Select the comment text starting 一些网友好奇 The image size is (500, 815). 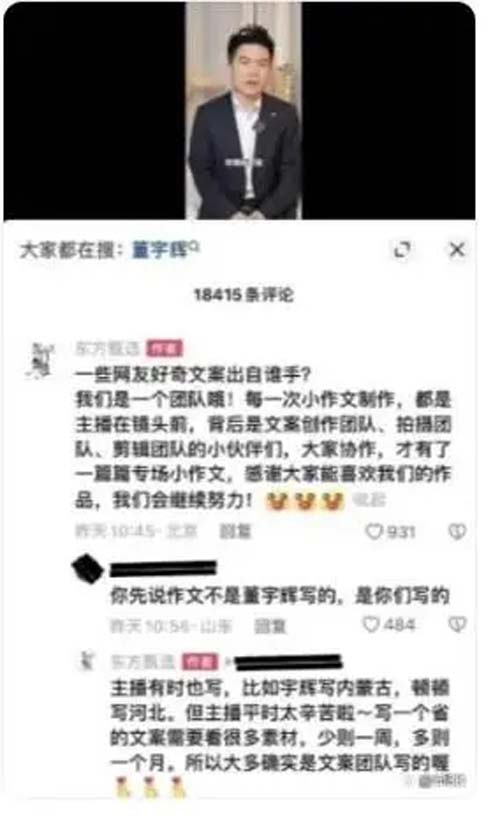pos(262,437)
